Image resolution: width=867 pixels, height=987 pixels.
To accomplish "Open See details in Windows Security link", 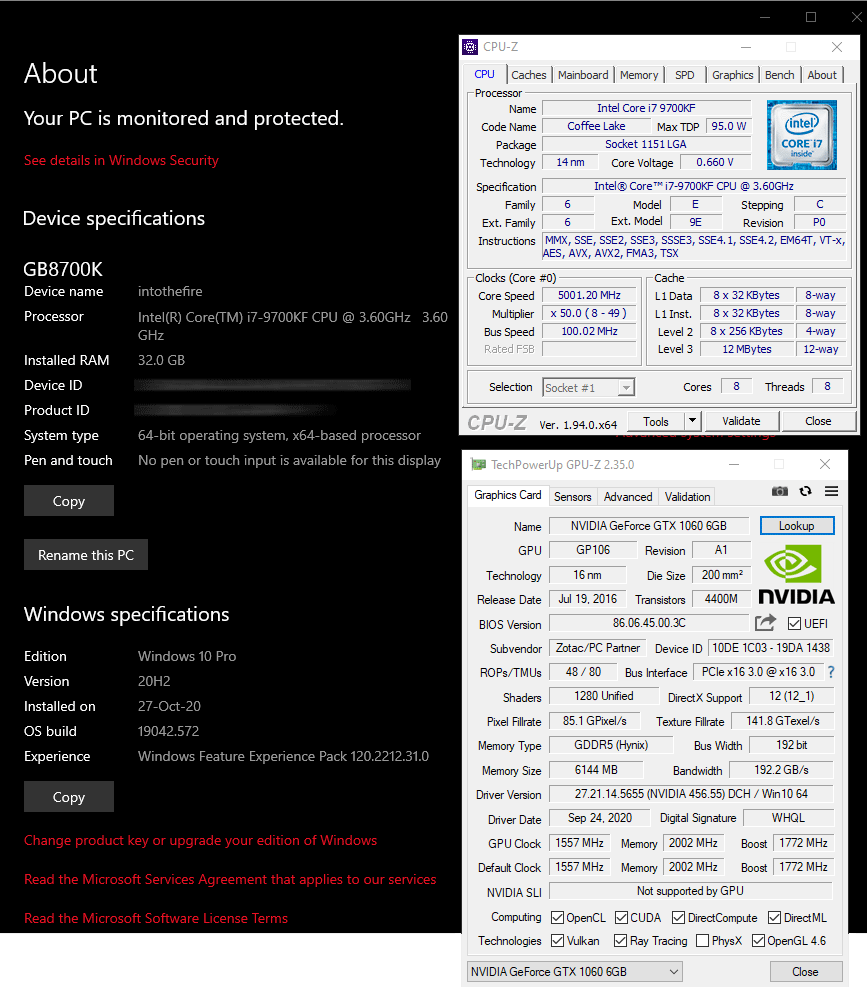I will pos(121,161).
